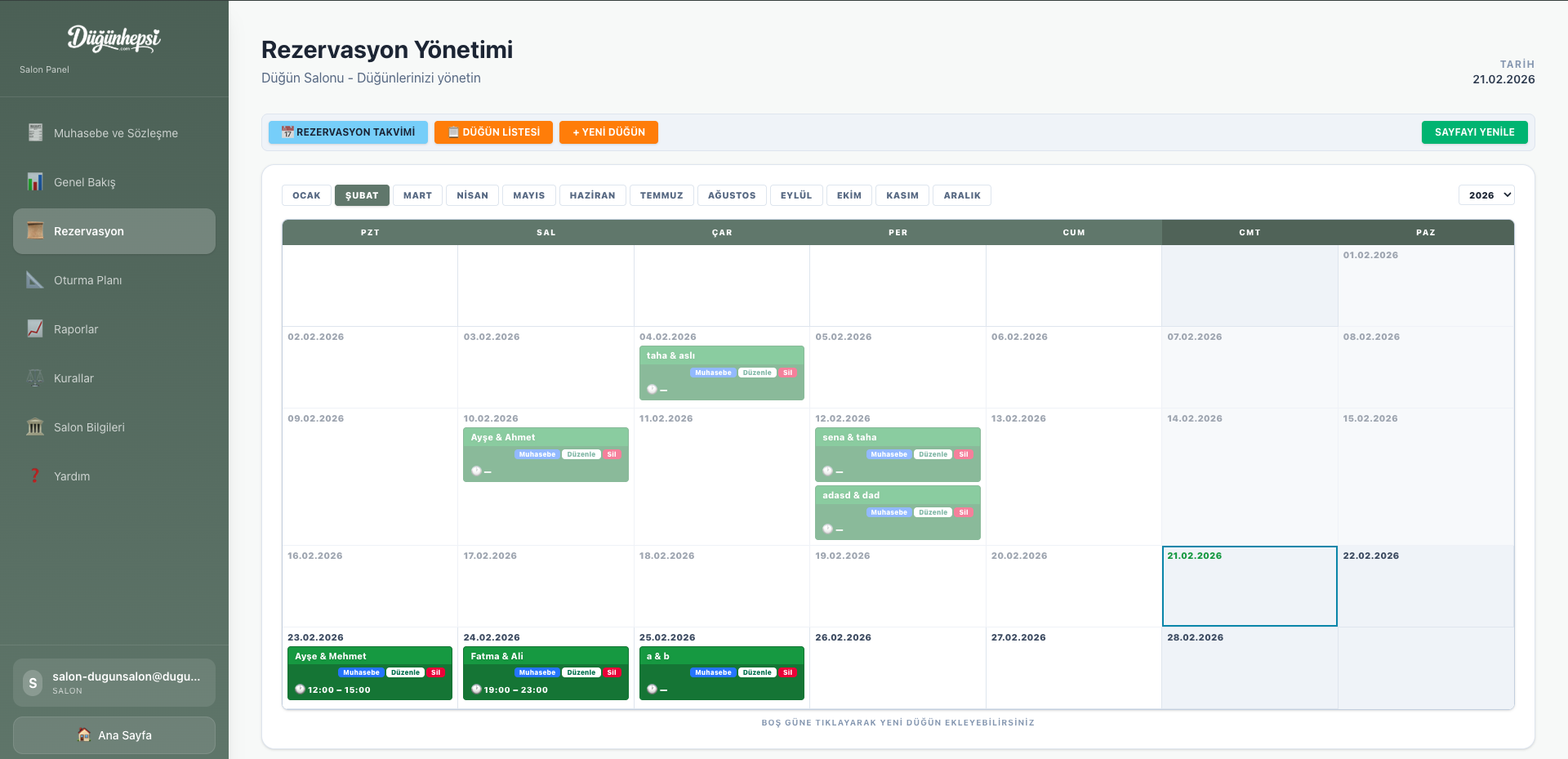Switch to the Aralık month tab

point(961,195)
